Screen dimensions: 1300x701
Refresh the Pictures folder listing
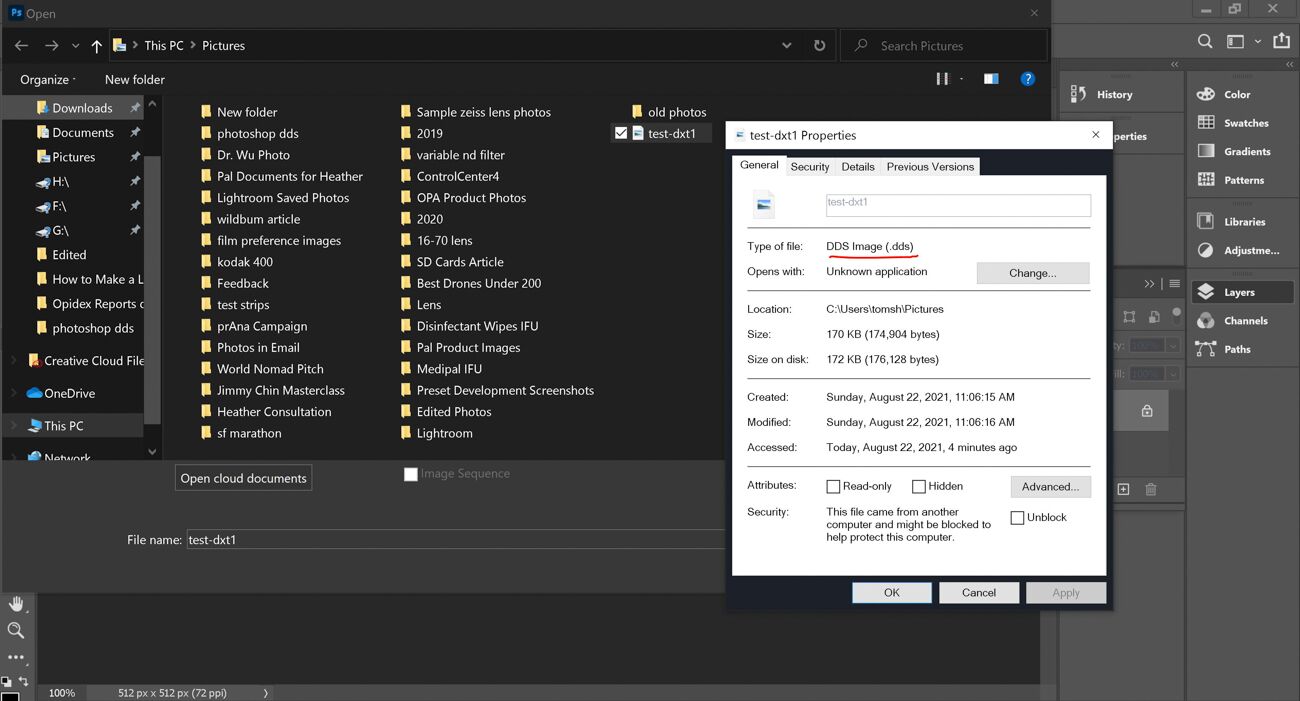click(x=820, y=46)
